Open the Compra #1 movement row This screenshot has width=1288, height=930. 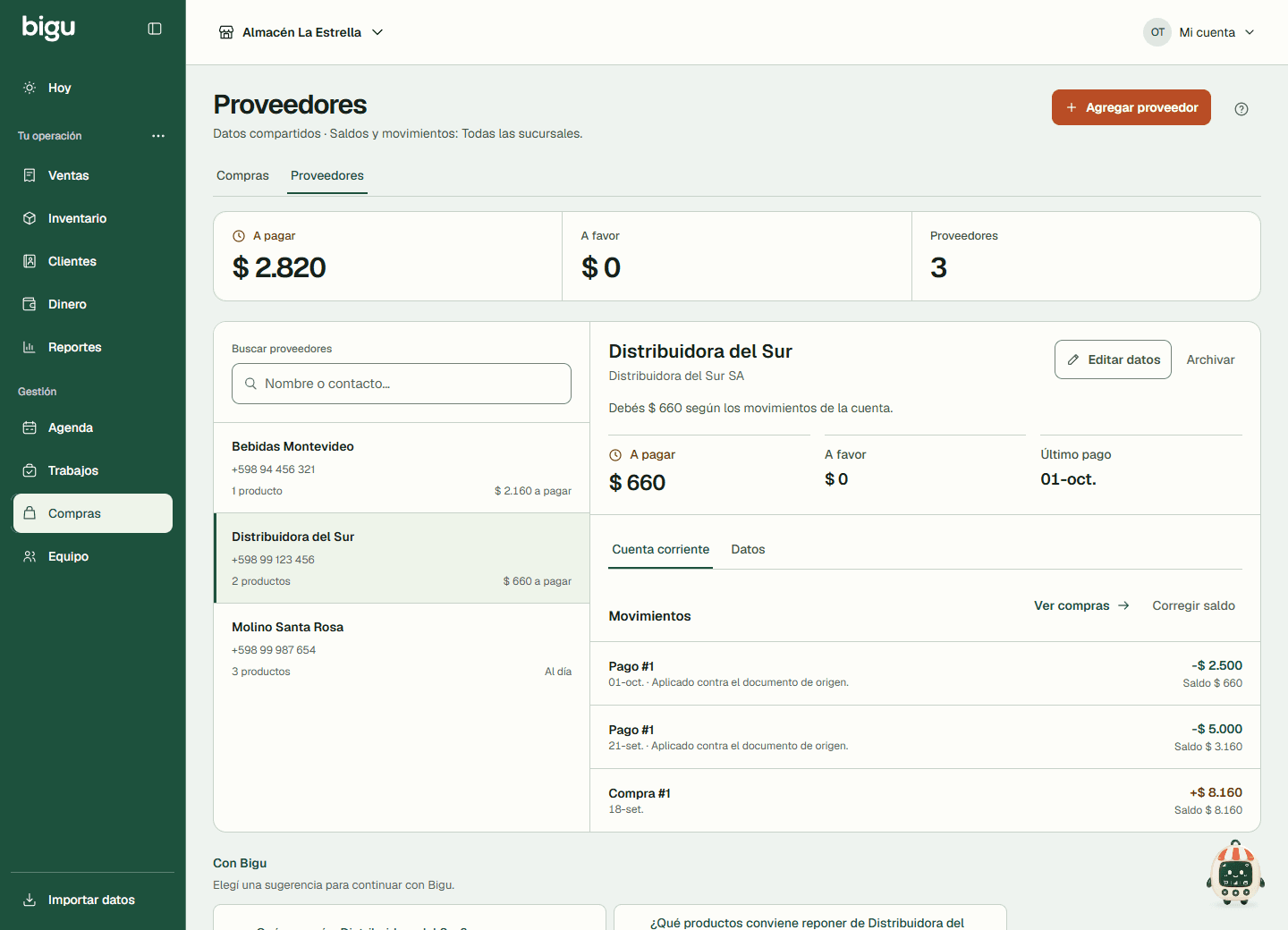[925, 800]
